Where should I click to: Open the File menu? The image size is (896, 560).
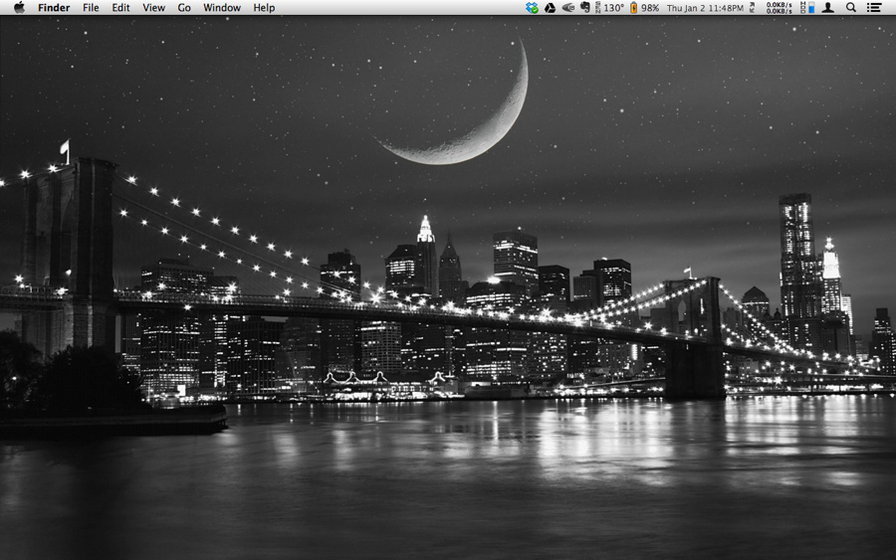(x=91, y=7)
